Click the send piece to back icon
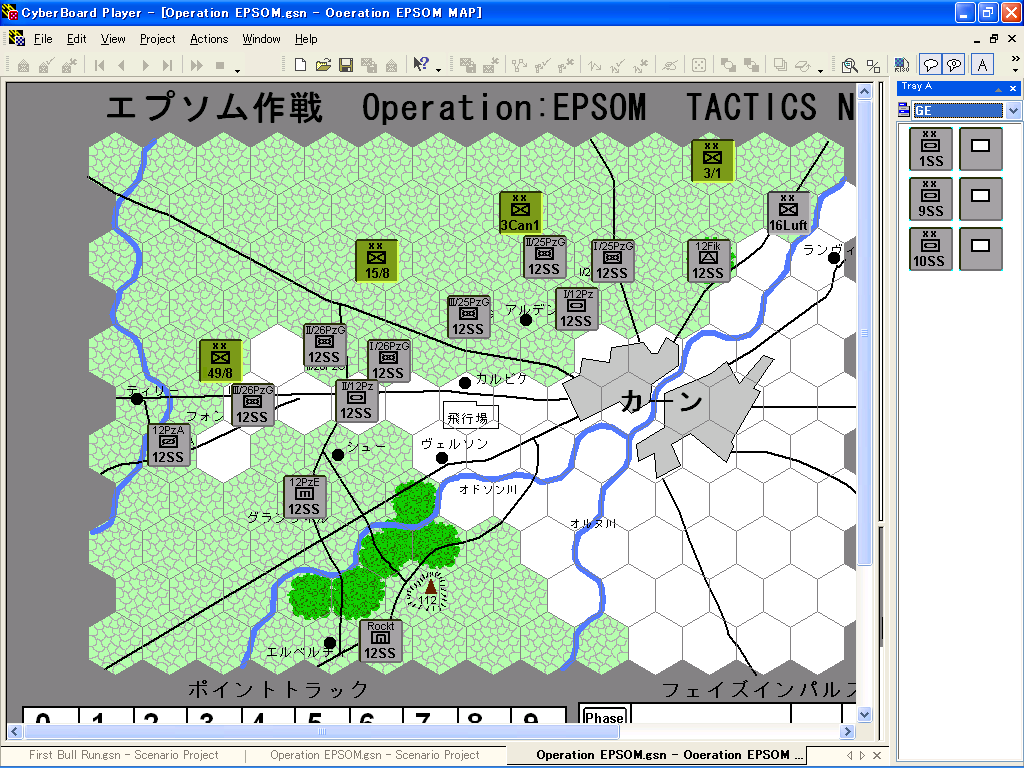Image resolution: width=1024 pixels, height=768 pixels. pyautogui.click(x=751, y=65)
